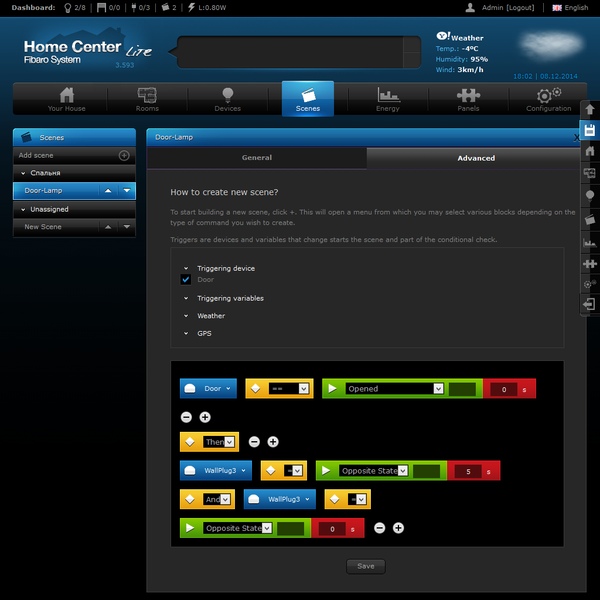Open the Rooms tab
600x600 pixels.
(147, 99)
